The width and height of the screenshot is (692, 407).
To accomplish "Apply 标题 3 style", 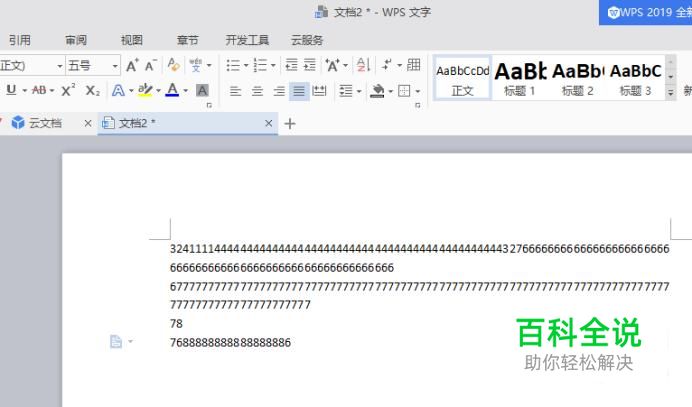I will tap(636, 79).
